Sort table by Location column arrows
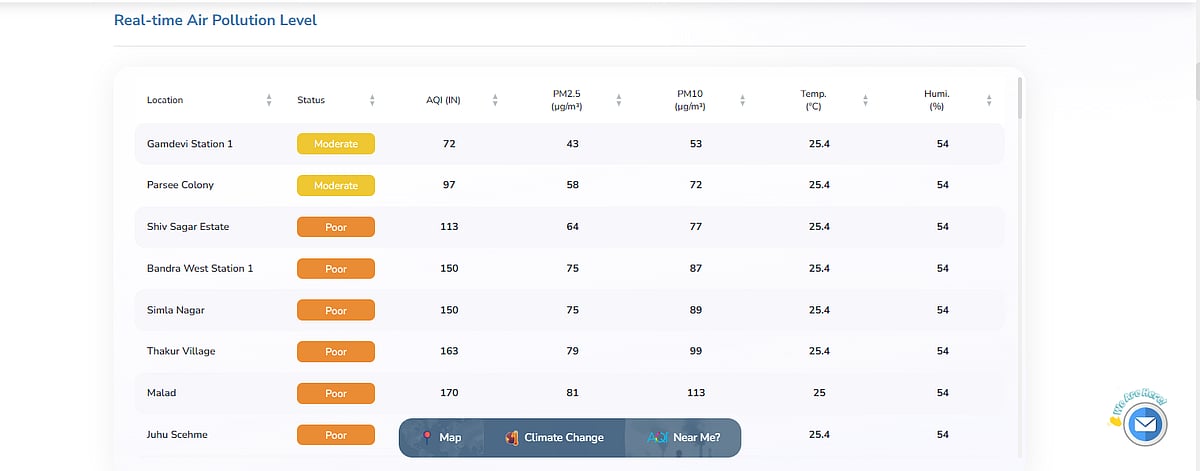This screenshot has width=1200, height=471. pyautogui.click(x=269, y=100)
